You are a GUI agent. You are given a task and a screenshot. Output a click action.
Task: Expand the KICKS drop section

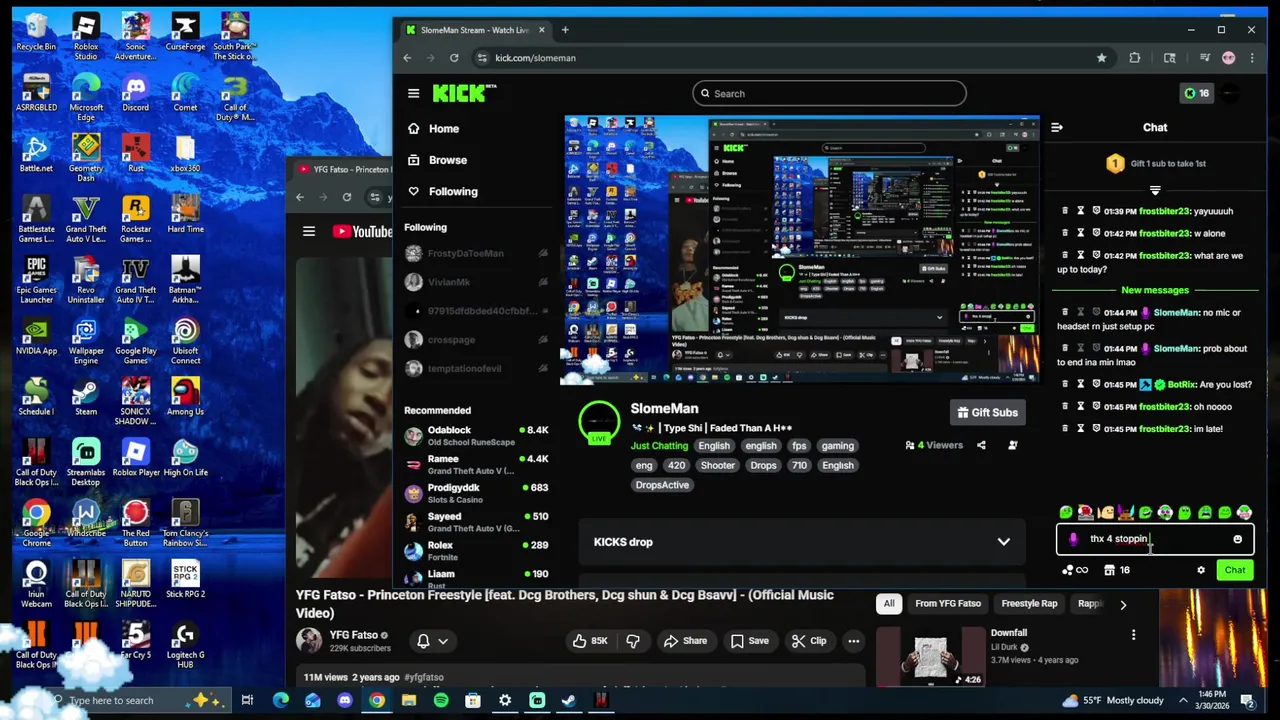(x=1003, y=542)
